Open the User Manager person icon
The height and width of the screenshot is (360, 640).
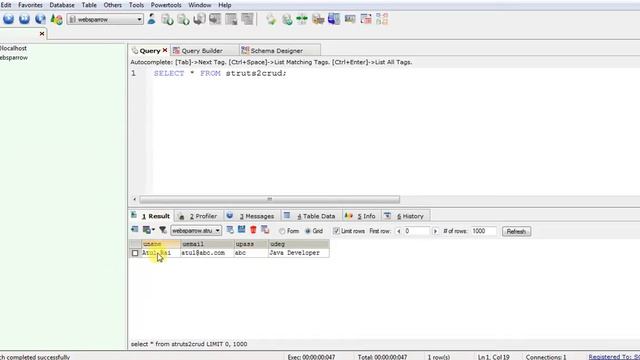(151, 19)
